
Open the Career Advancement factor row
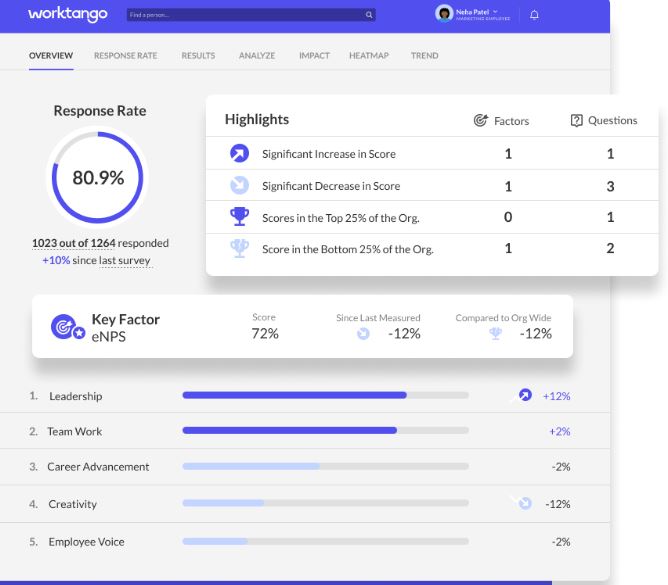coord(305,467)
